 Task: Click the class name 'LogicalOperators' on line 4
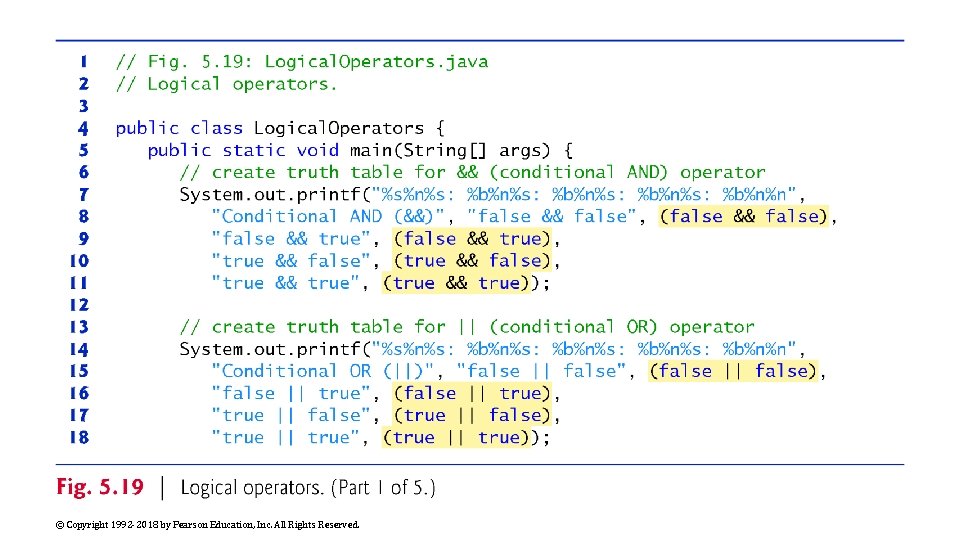tap(339, 129)
